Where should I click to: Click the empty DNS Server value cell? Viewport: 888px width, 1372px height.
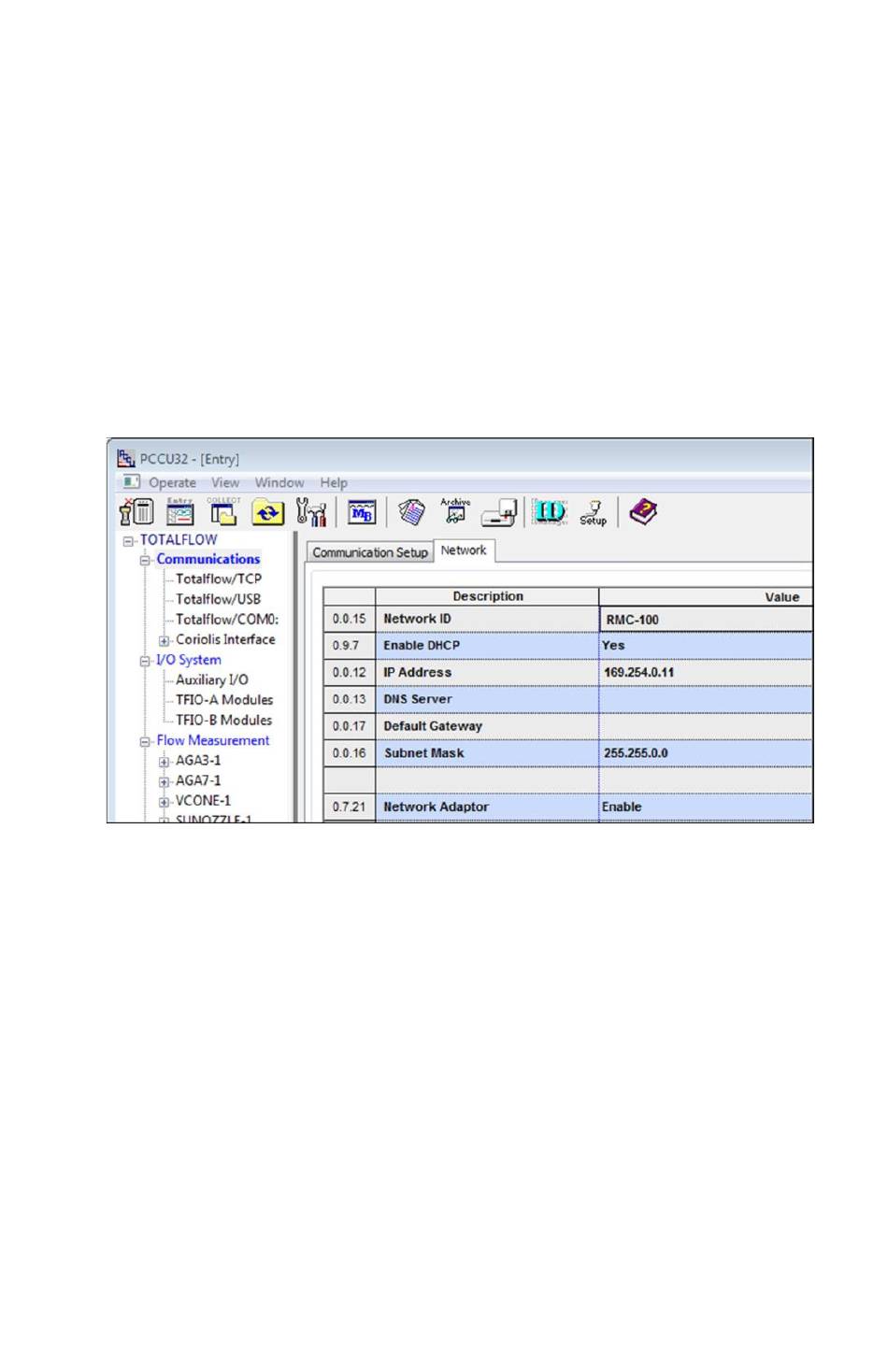point(706,700)
